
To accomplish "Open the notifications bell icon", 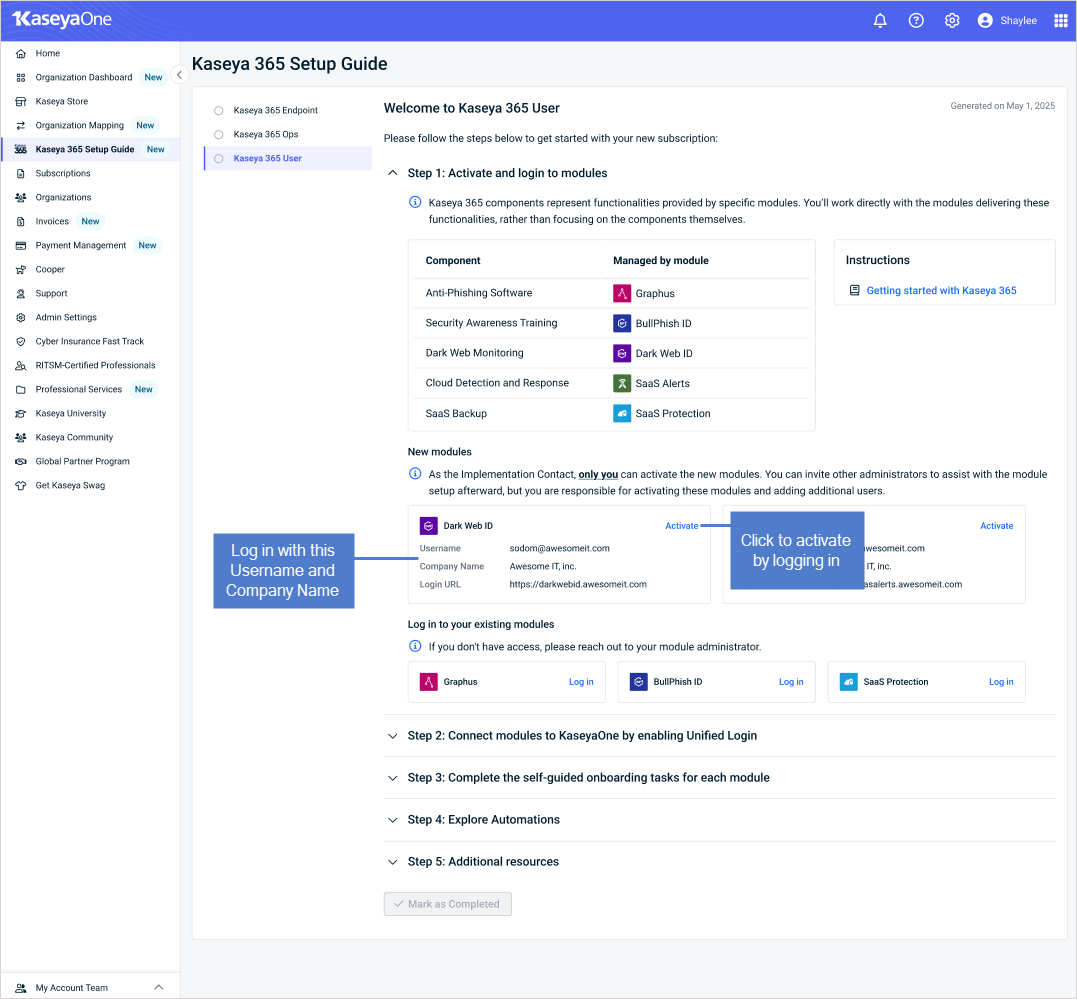I will (880, 21).
